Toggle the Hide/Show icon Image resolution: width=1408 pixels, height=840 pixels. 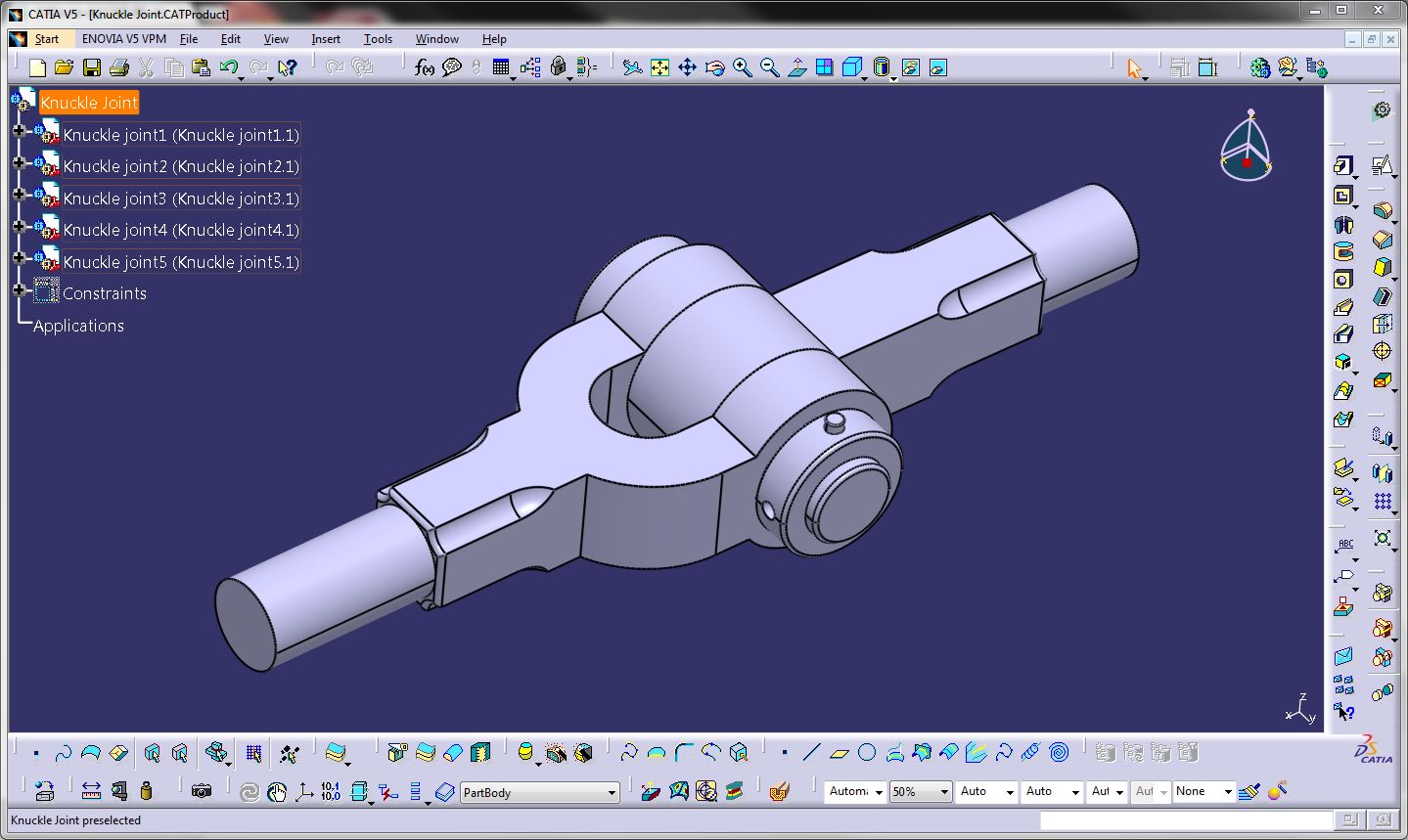click(x=911, y=67)
